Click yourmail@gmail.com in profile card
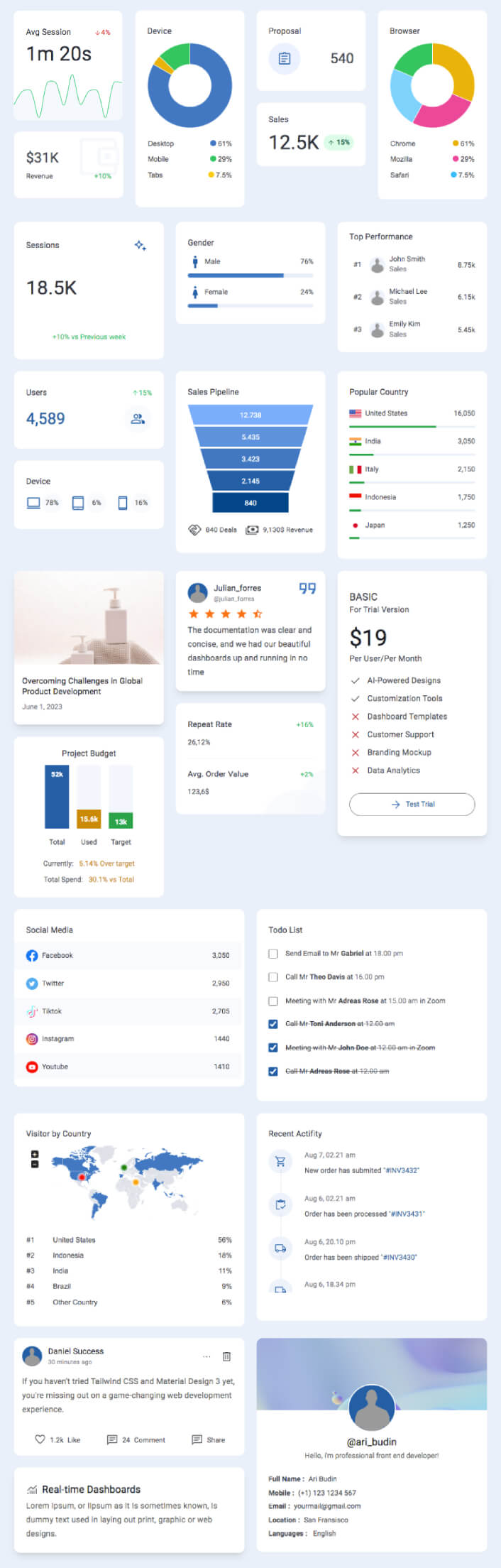Screen dimensions: 501x1568 point(327,1506)
